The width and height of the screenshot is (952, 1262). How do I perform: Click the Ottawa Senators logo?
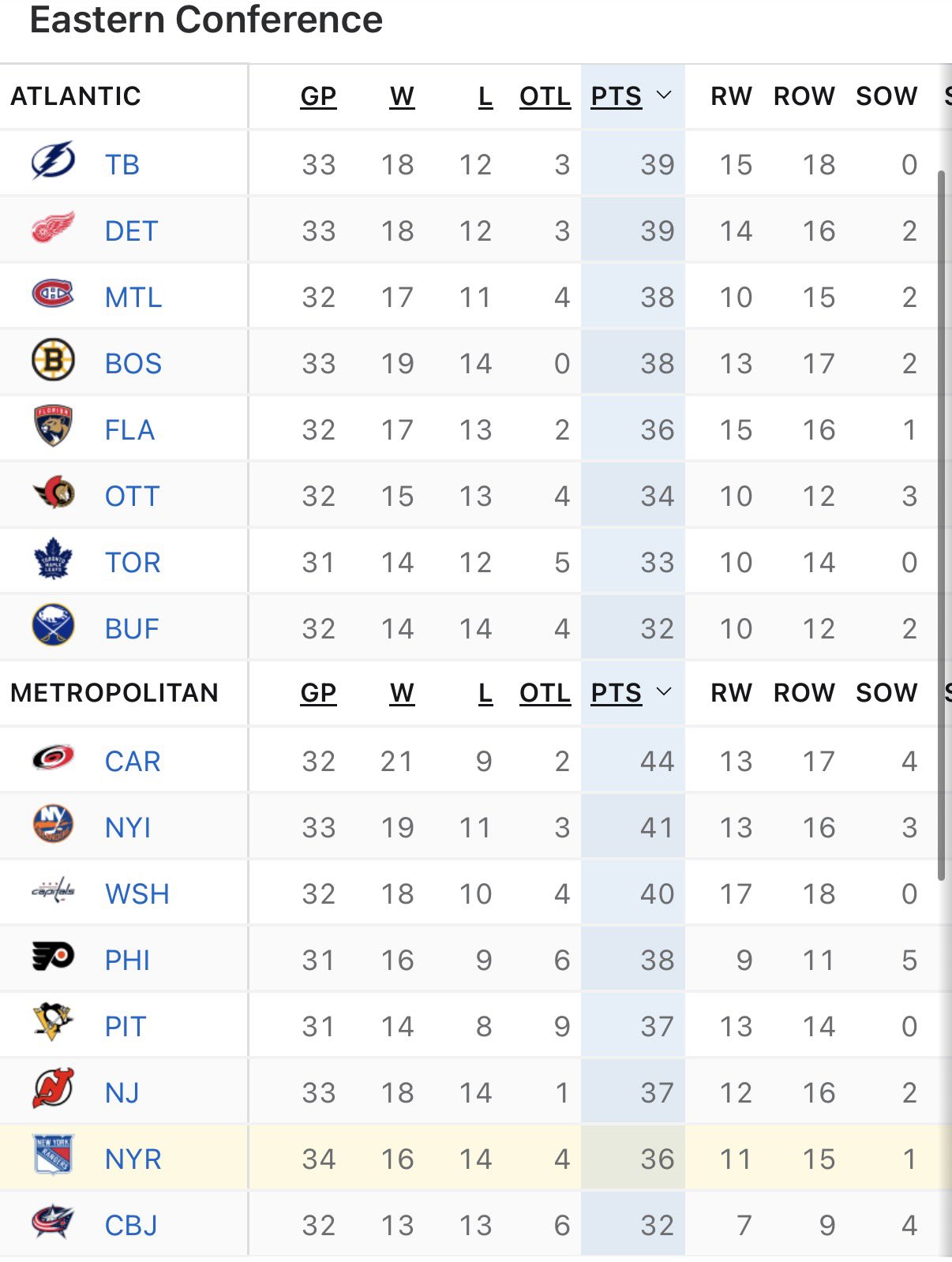coord(53,494)
